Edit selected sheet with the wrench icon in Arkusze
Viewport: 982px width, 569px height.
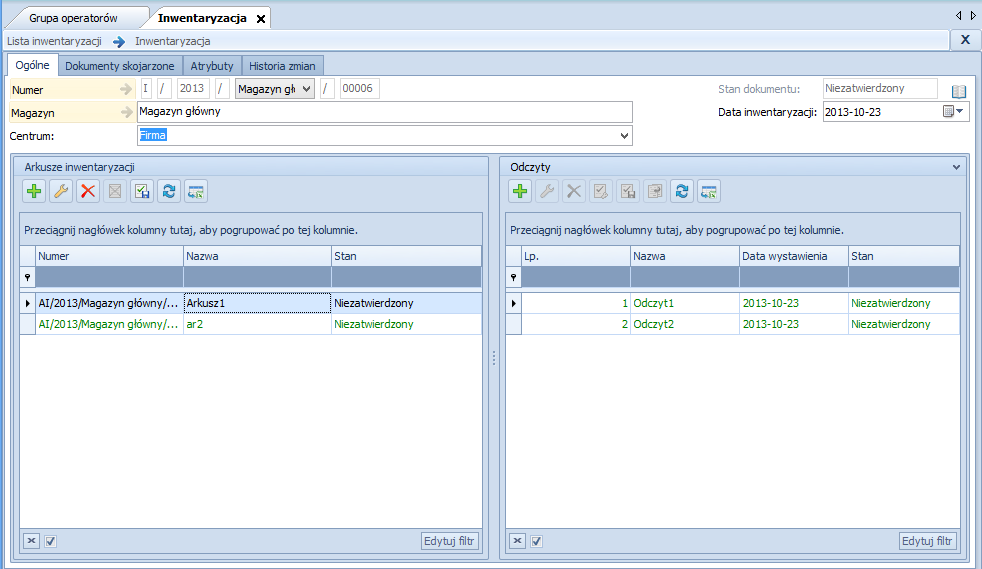[61, 192]
